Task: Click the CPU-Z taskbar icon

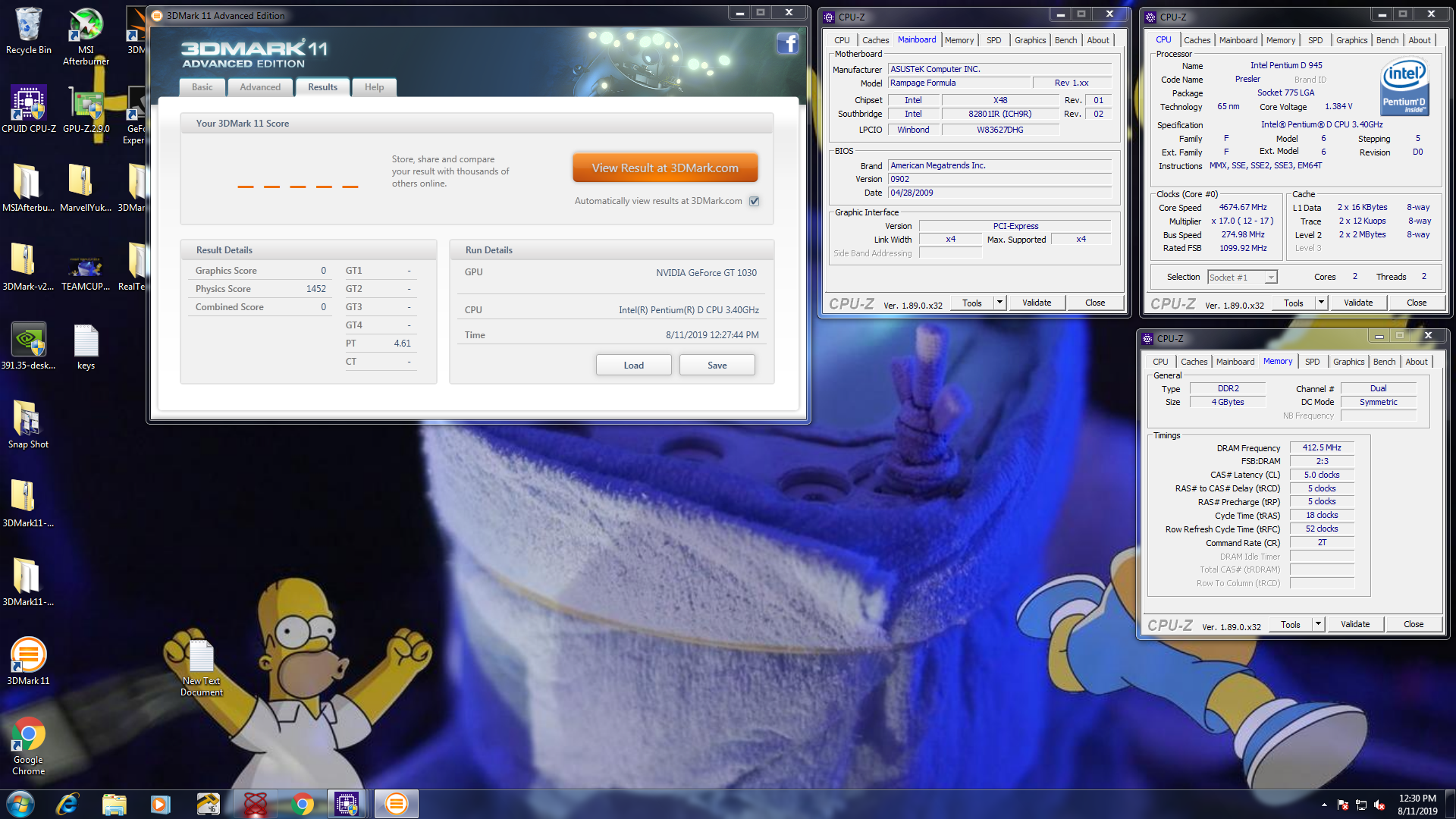Action: click(347, 804)
